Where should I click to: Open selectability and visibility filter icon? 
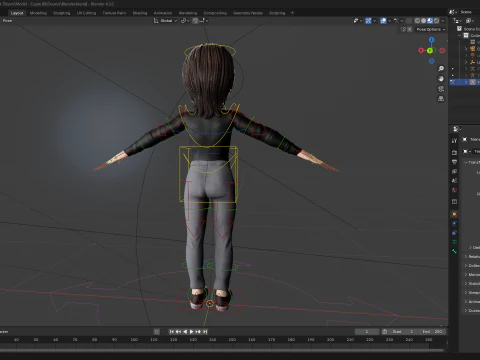pos(357,21)
